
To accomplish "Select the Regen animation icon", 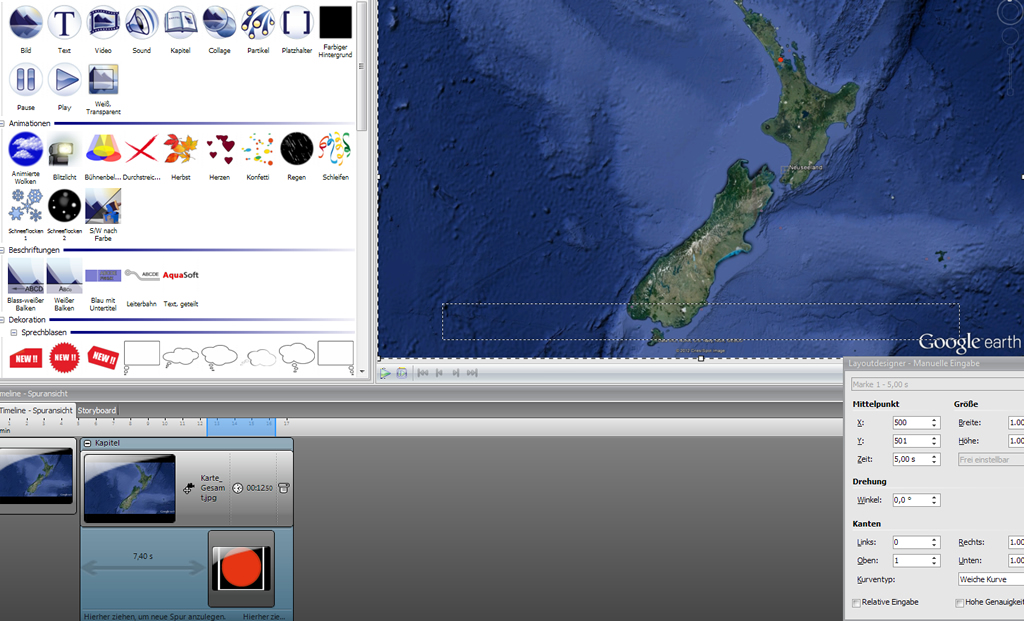I will (297, 149).
